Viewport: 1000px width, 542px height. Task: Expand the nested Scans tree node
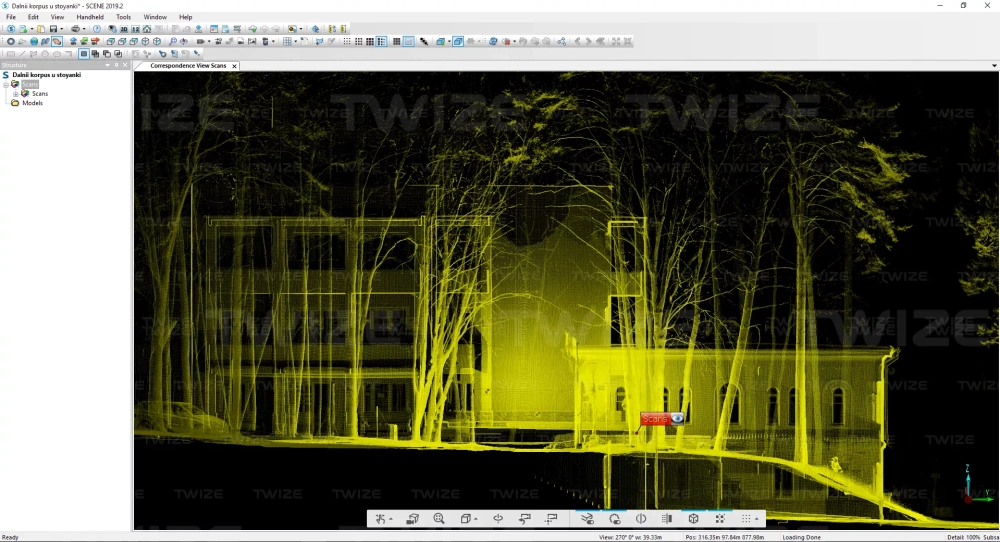16,94
